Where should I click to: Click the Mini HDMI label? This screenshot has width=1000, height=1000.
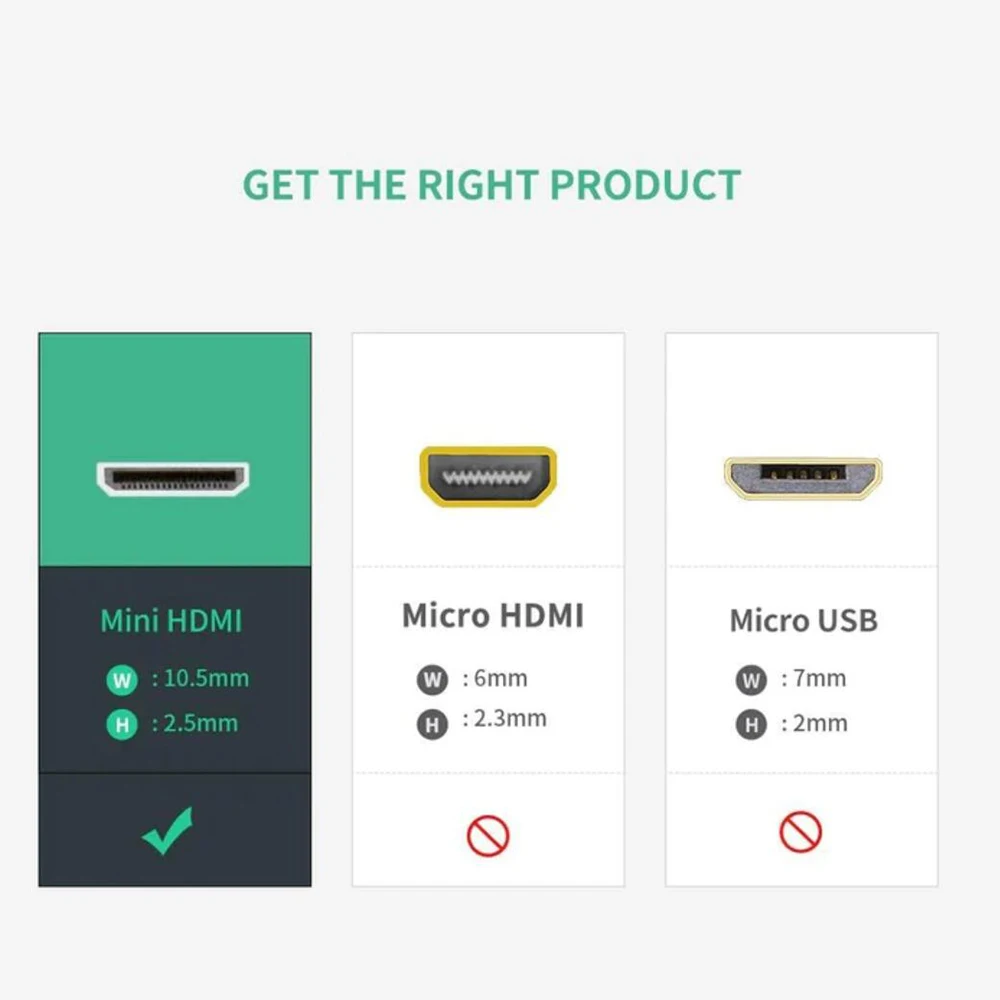pos(172,621)
